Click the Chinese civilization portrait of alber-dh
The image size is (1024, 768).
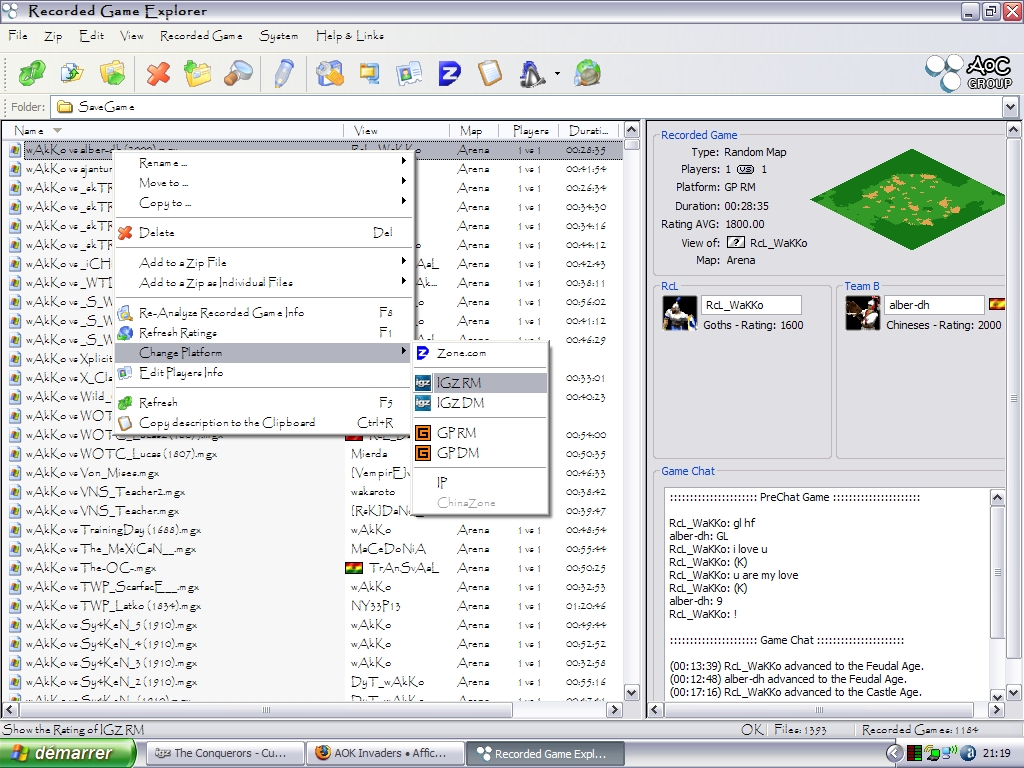863,313
